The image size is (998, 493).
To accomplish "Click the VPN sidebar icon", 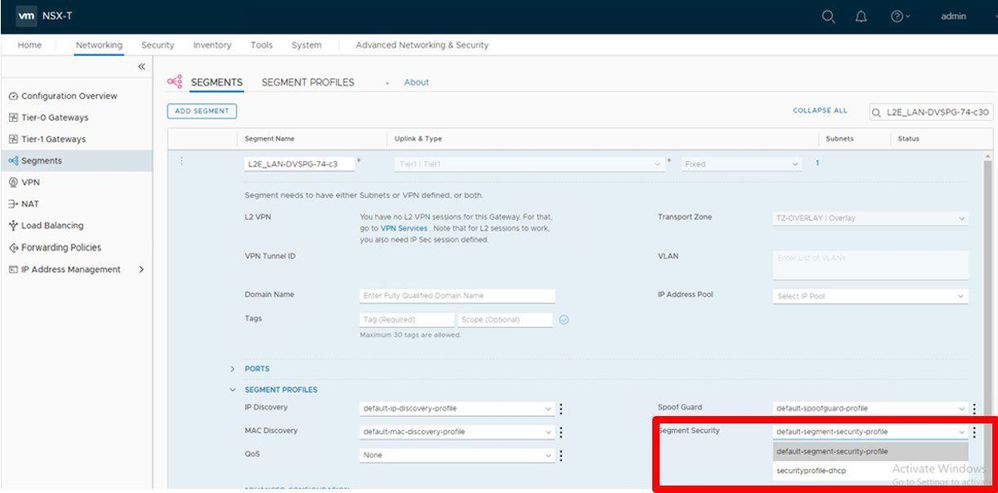I will click(x=13, y=183).
